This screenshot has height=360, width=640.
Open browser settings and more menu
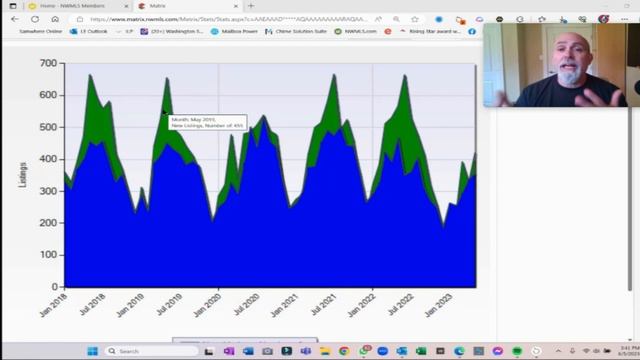tap(624, 19)
